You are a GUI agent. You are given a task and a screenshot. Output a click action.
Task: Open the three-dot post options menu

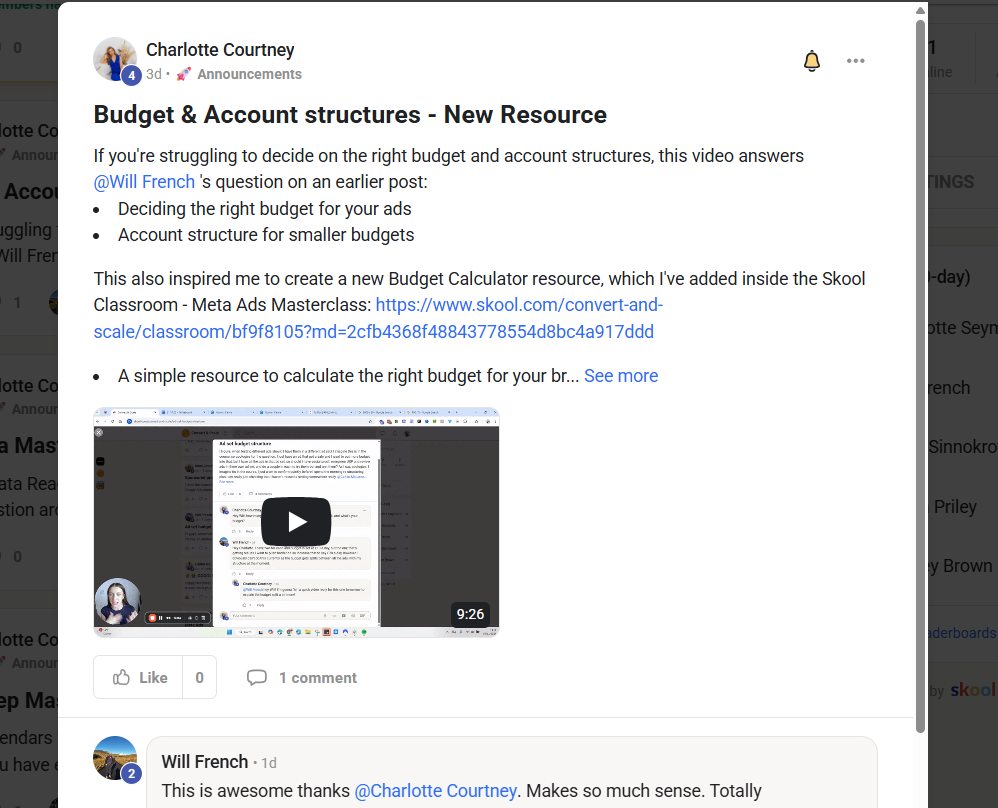point(855,61)
